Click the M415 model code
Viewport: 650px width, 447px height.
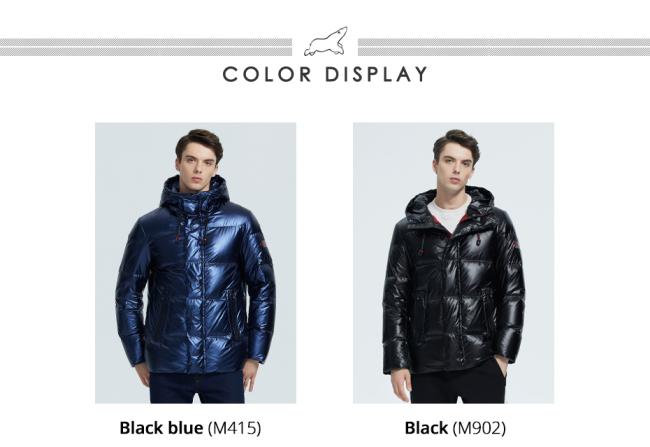(x=235, y=428)
